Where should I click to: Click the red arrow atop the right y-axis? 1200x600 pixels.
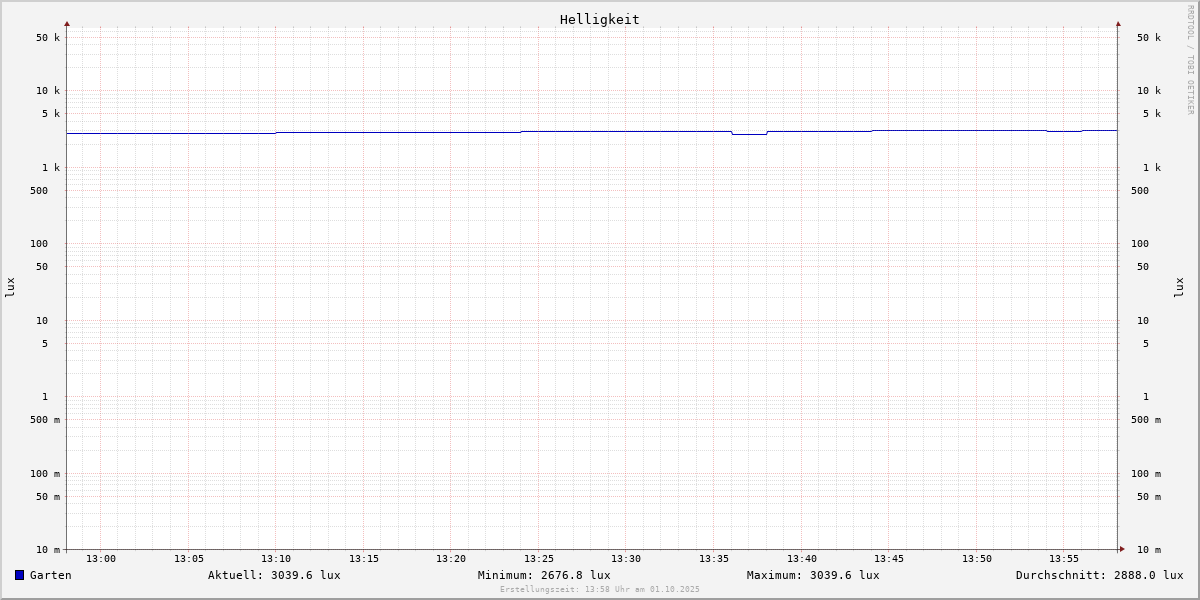click(1118, 23)
